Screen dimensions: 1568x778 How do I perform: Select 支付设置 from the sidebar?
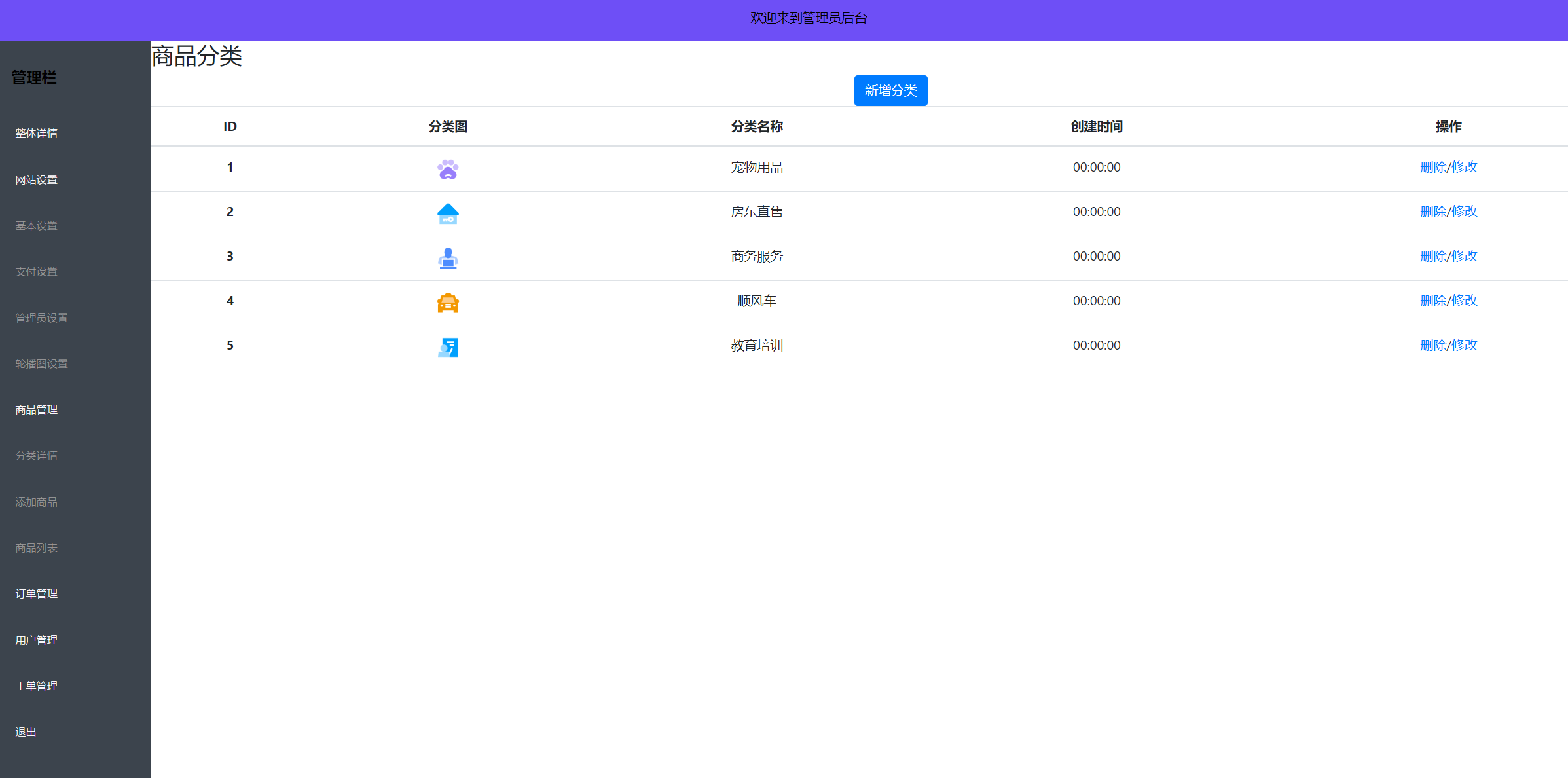pos(35,271)
